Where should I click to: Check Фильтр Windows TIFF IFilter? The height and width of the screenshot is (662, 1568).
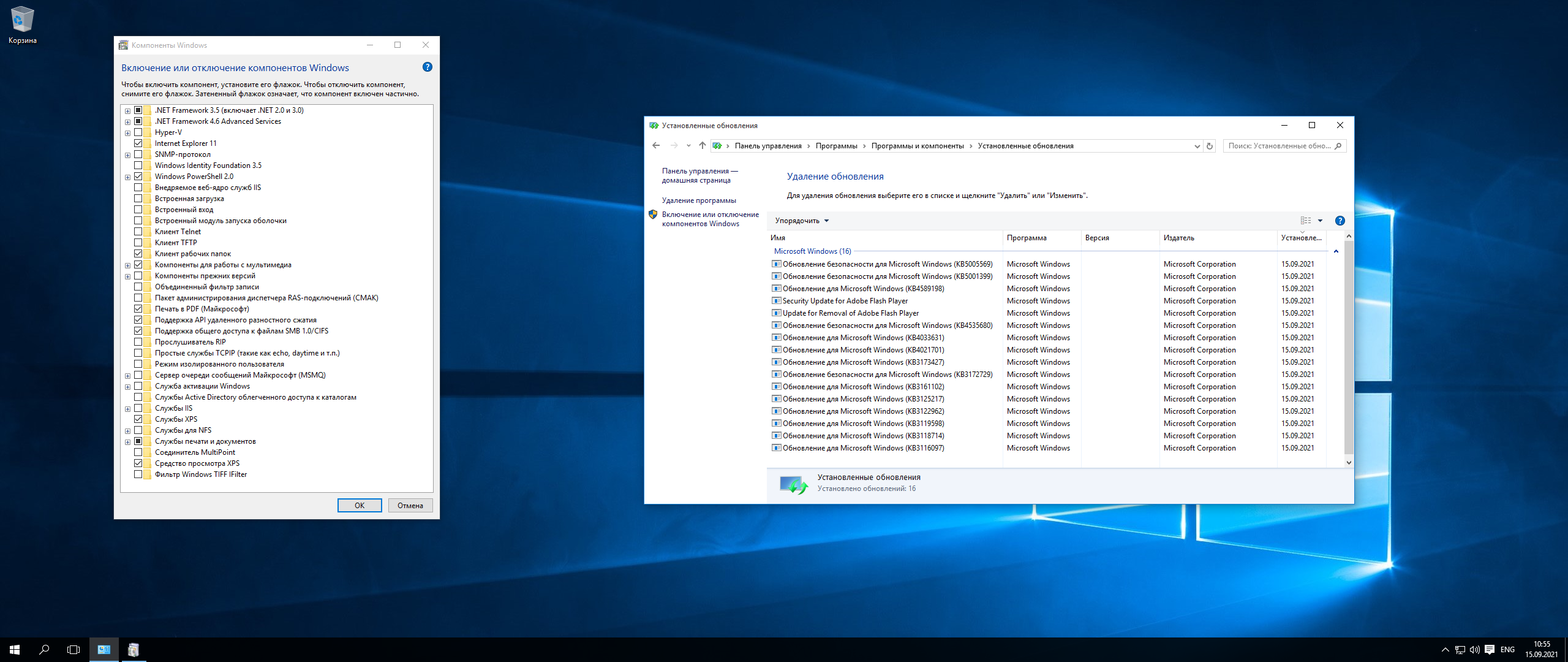(x=138, y=474)
